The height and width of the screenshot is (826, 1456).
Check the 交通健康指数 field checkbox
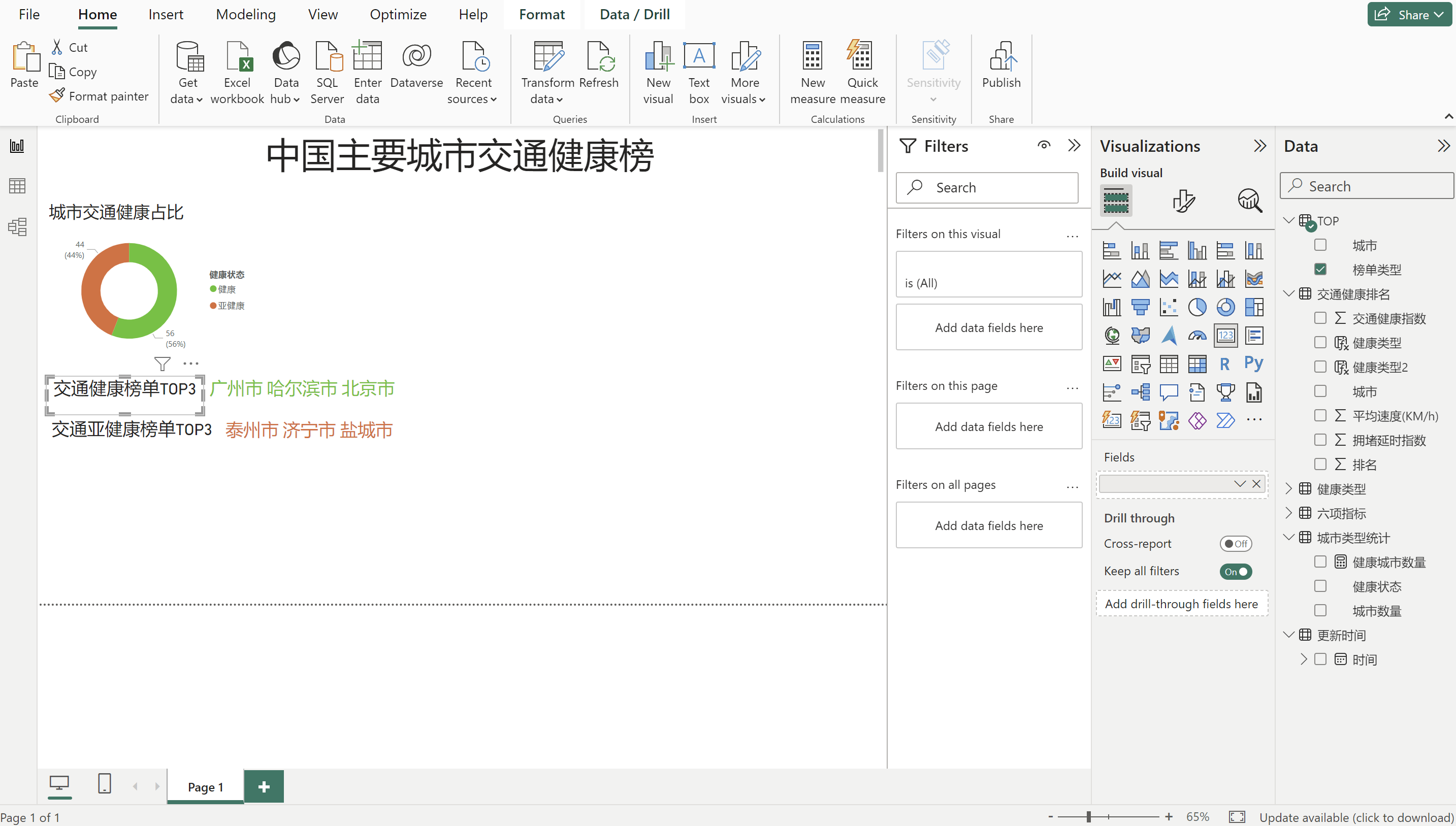coord(1320,318)
